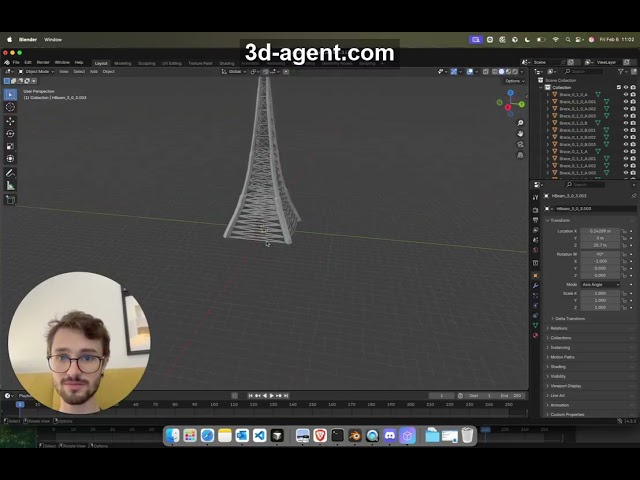Hide Brace_0_1_0_A with its eye icon

(x=626, y=94)
